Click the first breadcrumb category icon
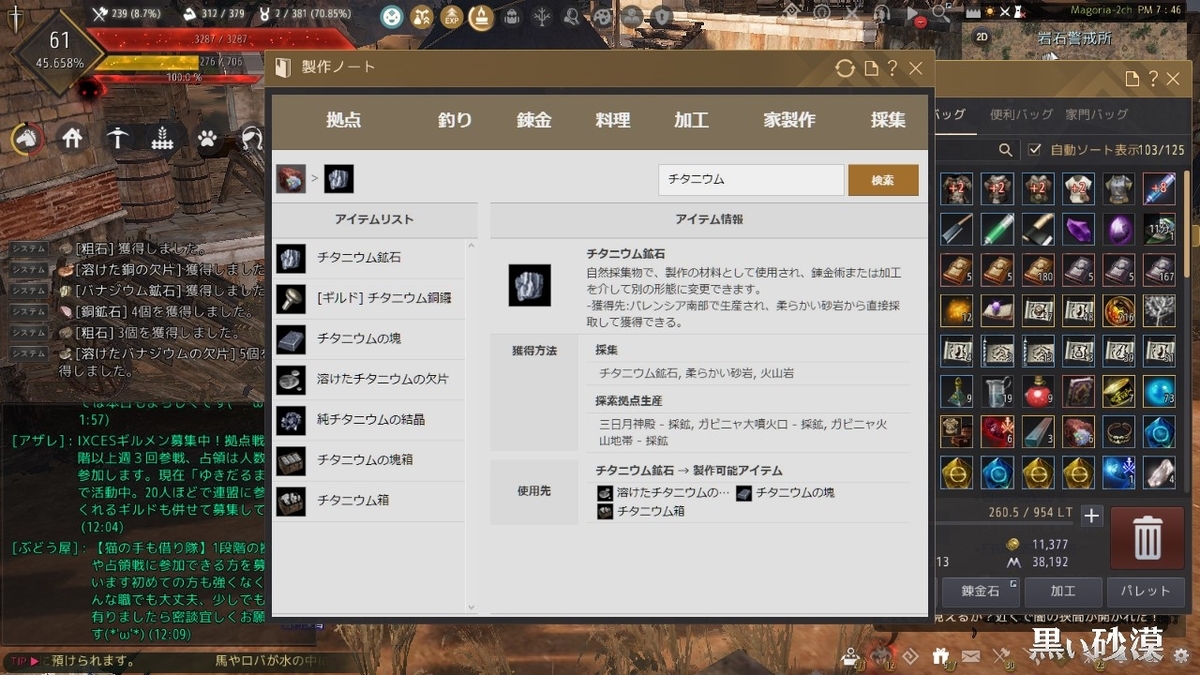 (291, 179)
